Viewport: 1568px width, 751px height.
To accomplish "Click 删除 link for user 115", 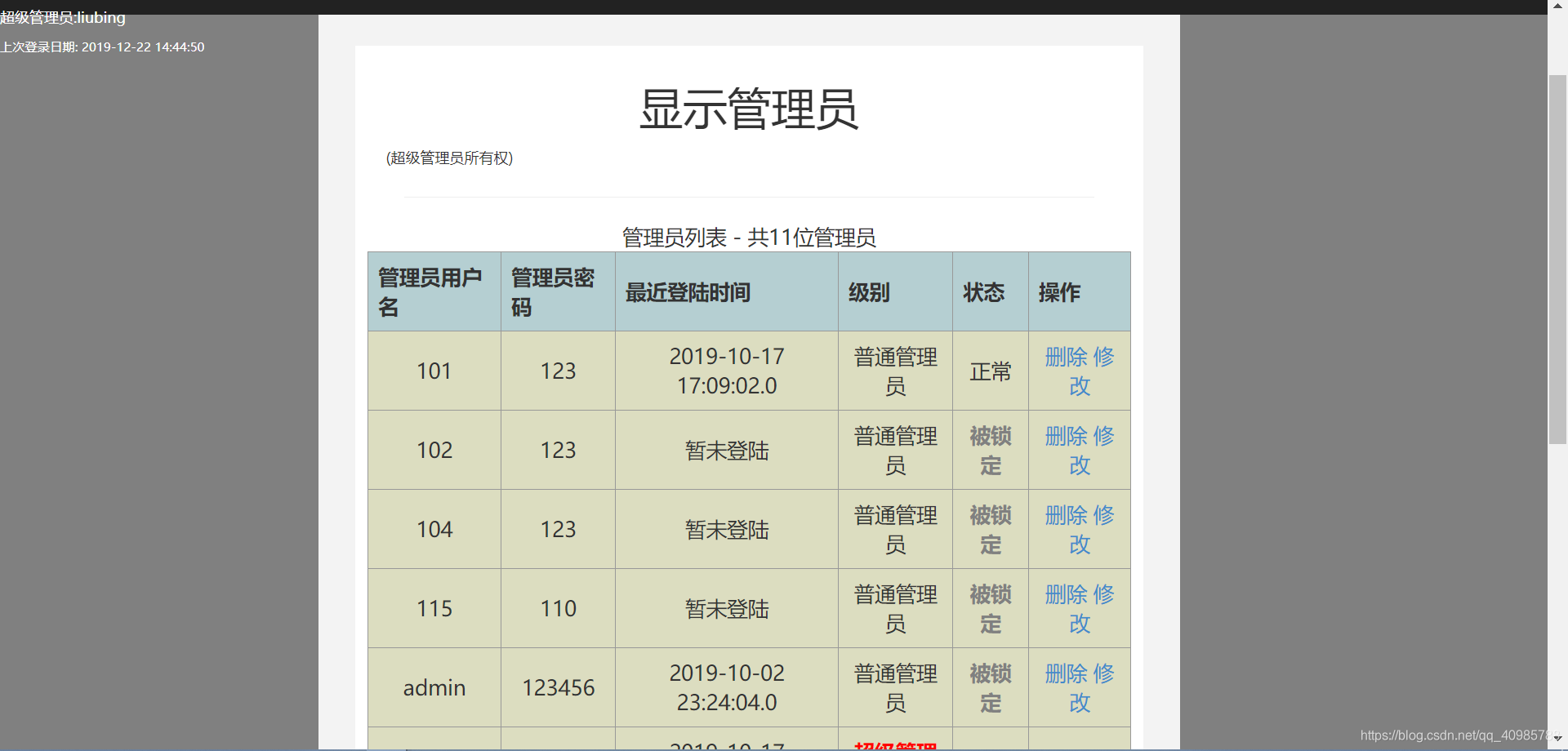I will pyautogui.click(x=1067, y=594).
